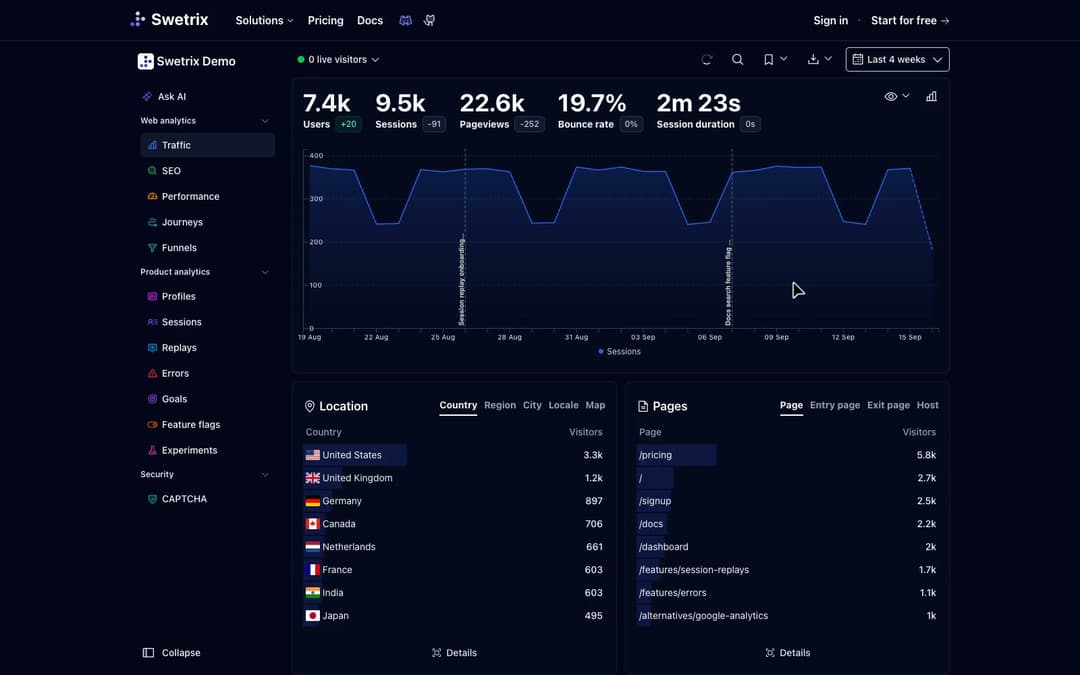Open the GitHub icon link
This screenshot has width=1080, height=675.
429,21
